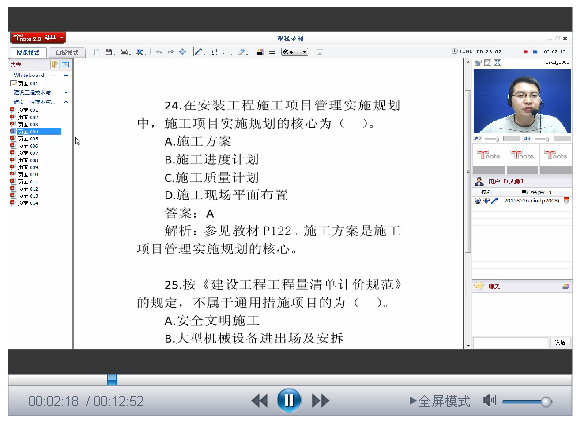Select the blue move/pan cross tool
The image size is (579, 423).
click(x=182, y=52)
